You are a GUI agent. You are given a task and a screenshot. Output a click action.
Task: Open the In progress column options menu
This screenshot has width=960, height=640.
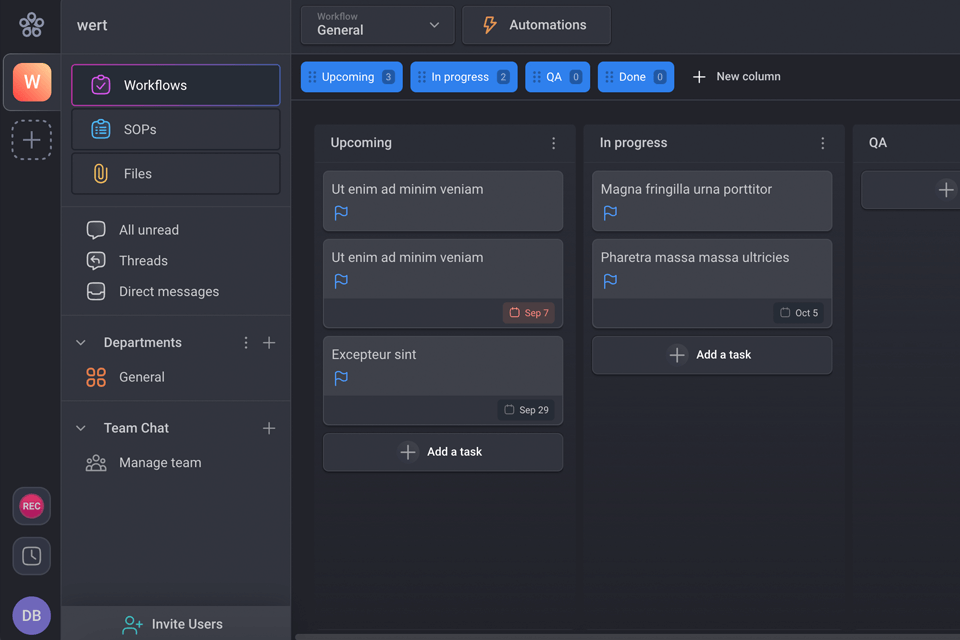[823, 143]
